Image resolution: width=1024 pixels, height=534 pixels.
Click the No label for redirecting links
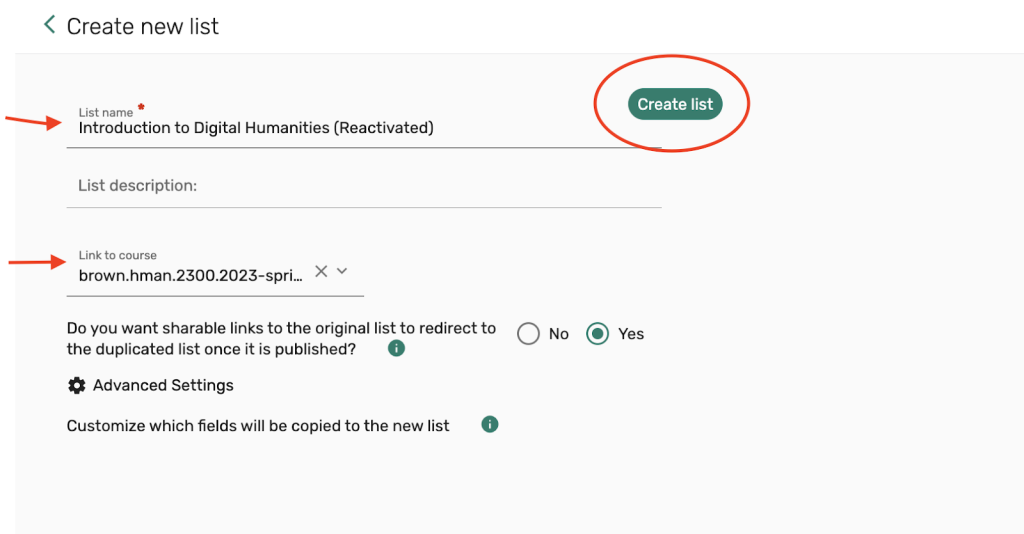[x=558, y=334]
